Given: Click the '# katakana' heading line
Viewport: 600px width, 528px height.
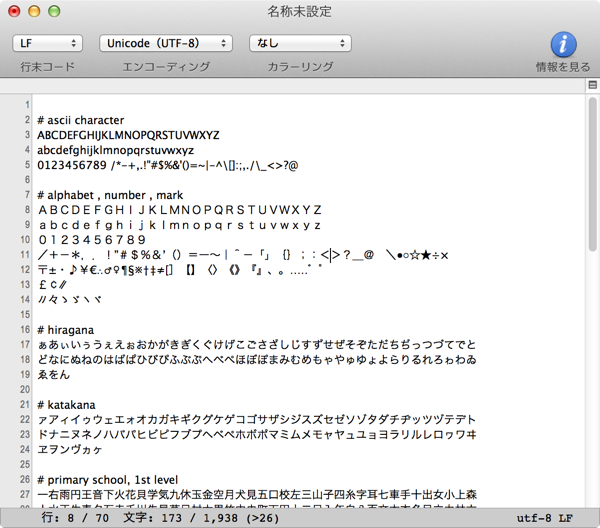Looking at the screenshot, I should click(x=66, y=405).
